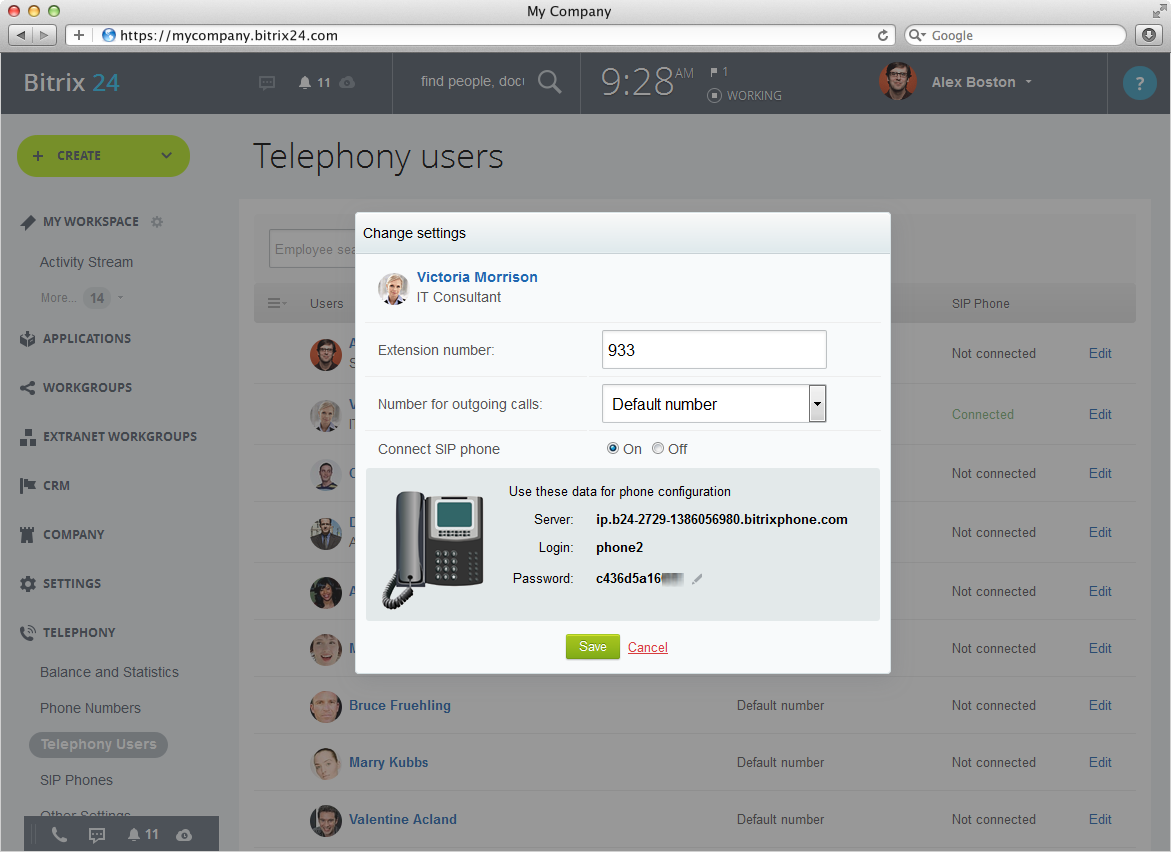Screen dimensions: 1171x852
Task: Select On for Connect SIP phone
Action: [x=613, y=448]
